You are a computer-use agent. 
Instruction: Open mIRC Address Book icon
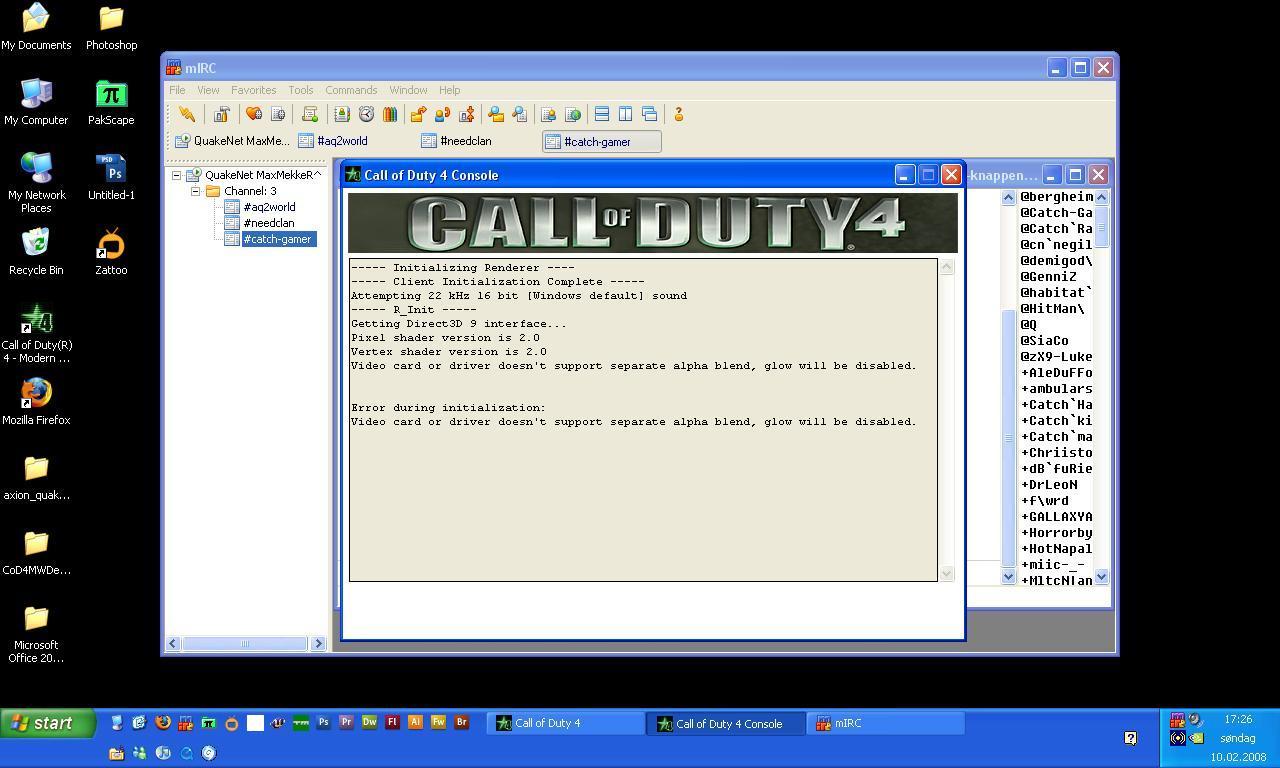[x=342, y=114]
